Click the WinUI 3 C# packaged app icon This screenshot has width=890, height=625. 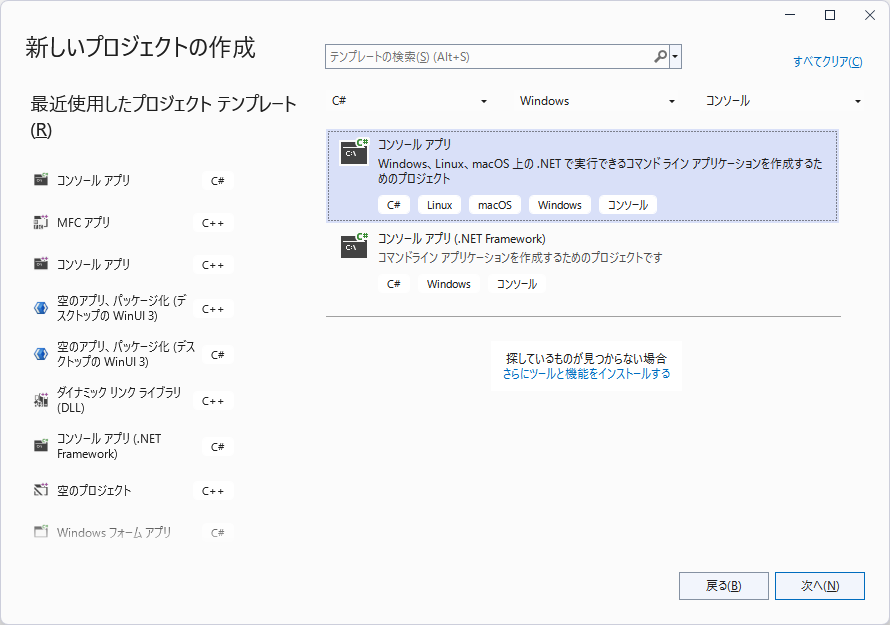pyautogui.click(x=41, y=354)
